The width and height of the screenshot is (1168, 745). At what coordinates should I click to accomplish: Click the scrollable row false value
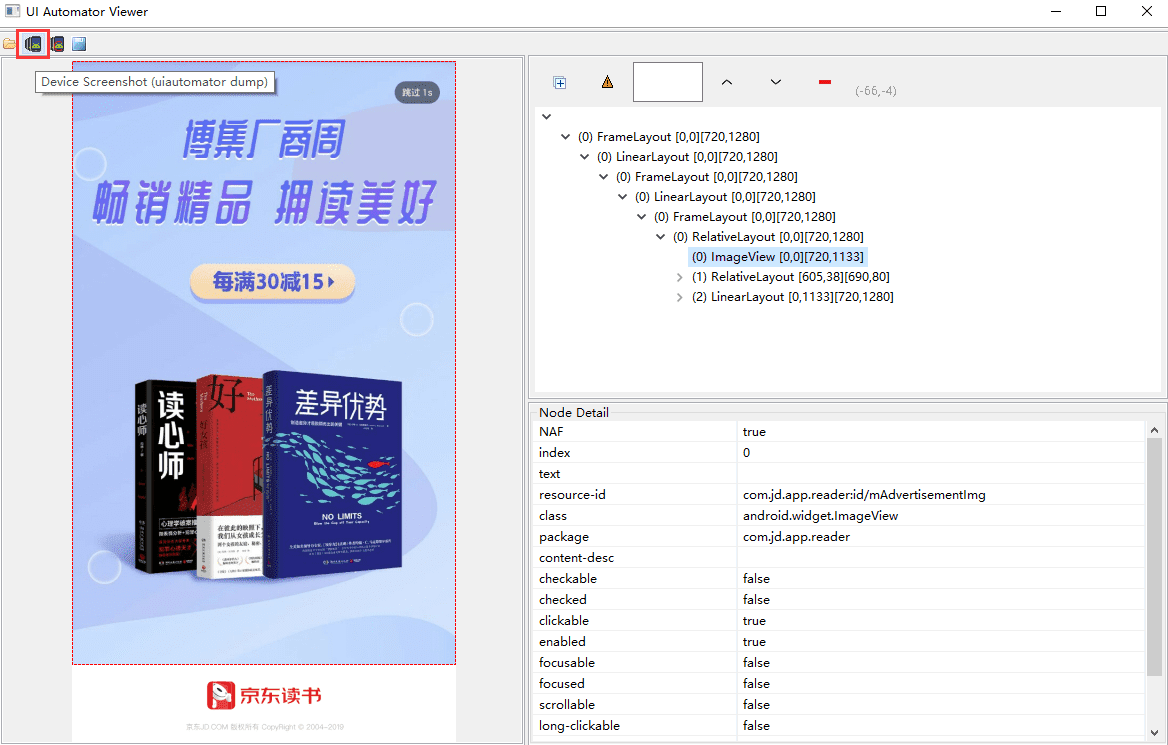pos(756,704)
